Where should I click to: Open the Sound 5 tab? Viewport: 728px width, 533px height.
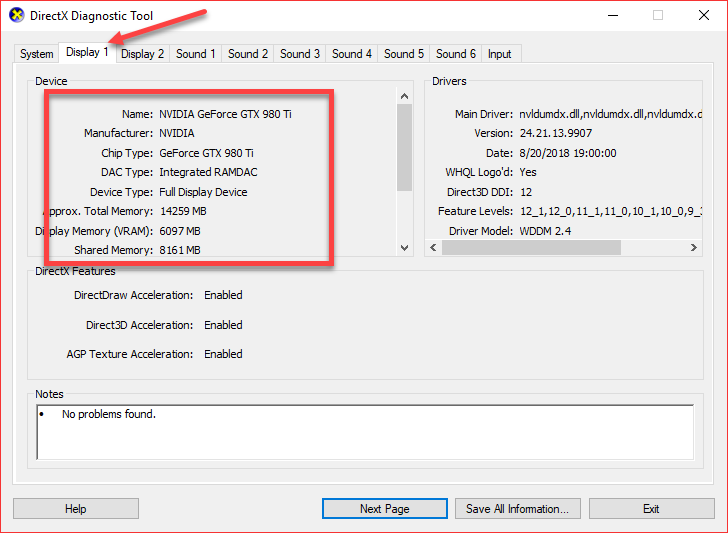(404, 54)
